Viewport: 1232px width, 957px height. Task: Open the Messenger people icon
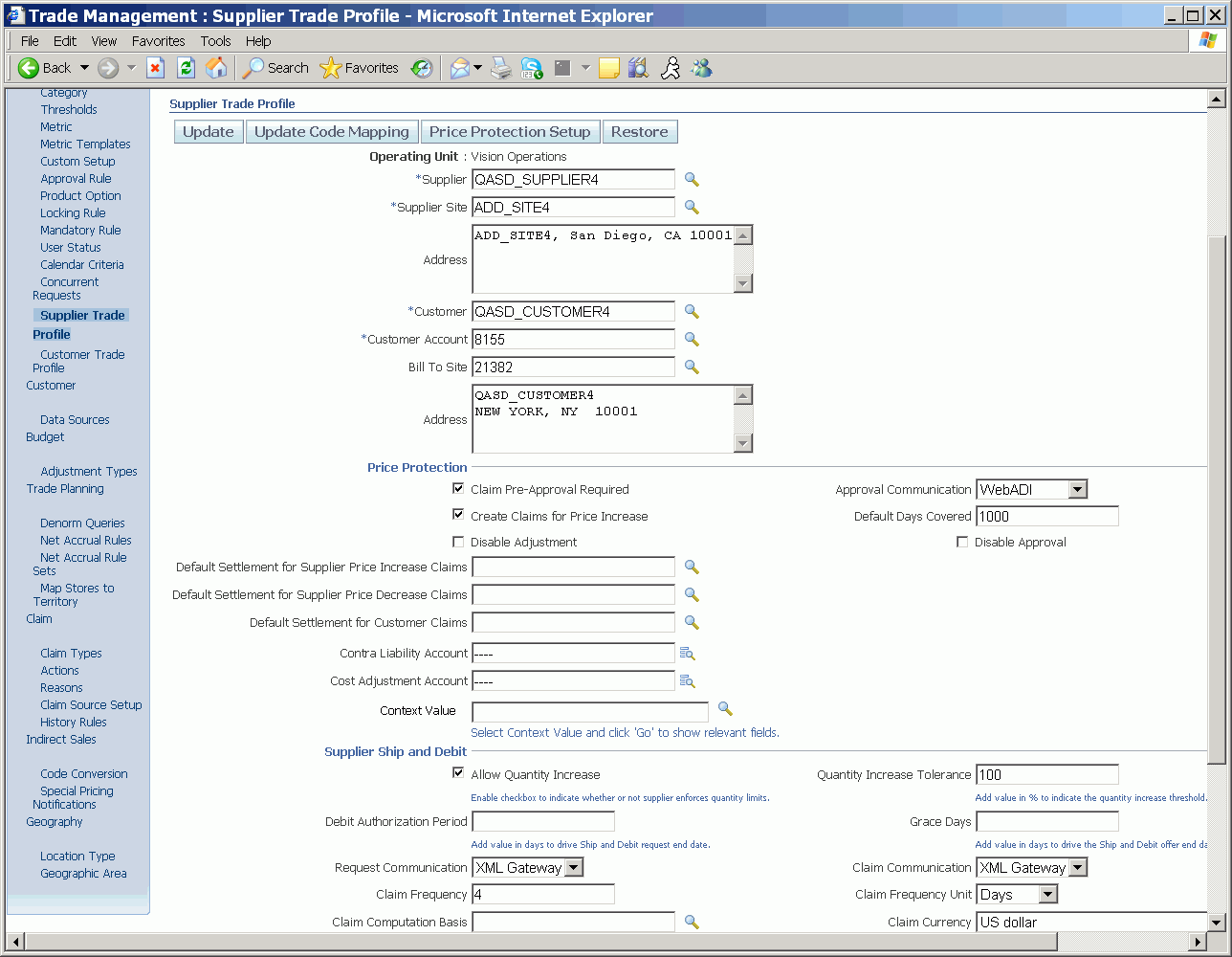[702, 68]
